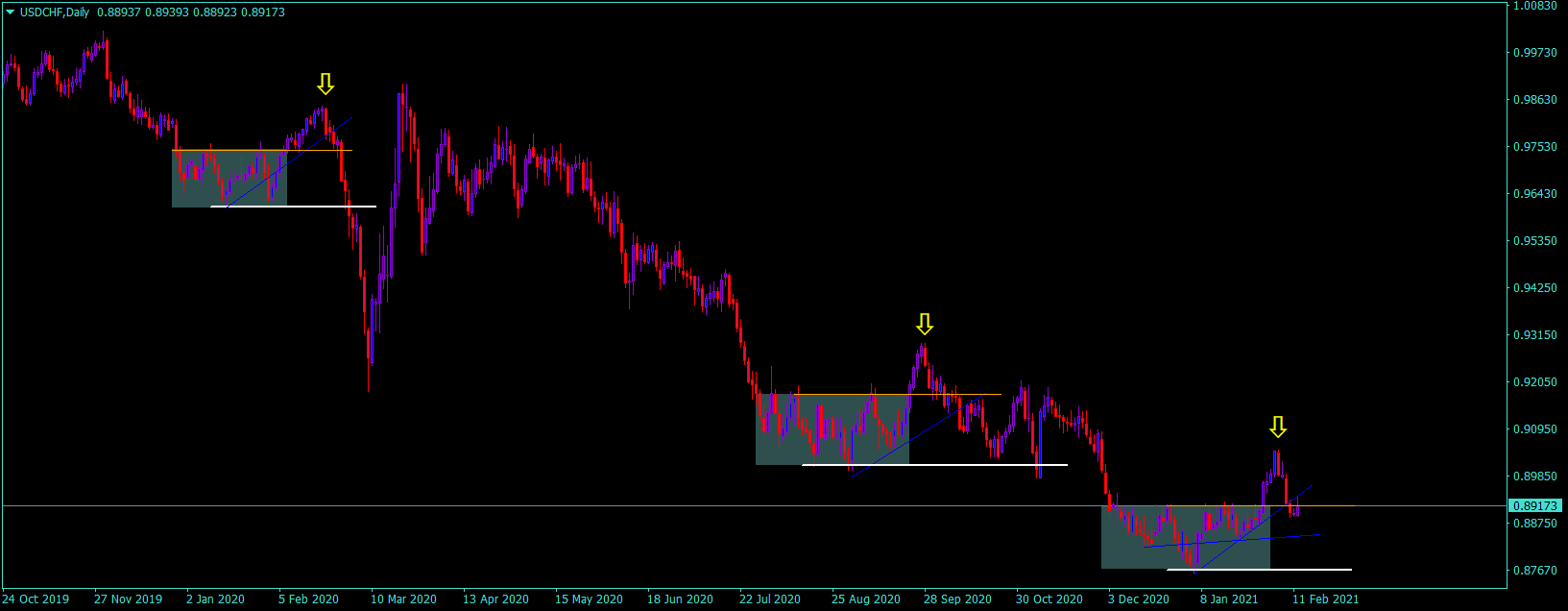The width and height of the screenshot is (1568, 611).
Task: Click the current price tag 0.89173 on axis
Action: pos(1534,505)
